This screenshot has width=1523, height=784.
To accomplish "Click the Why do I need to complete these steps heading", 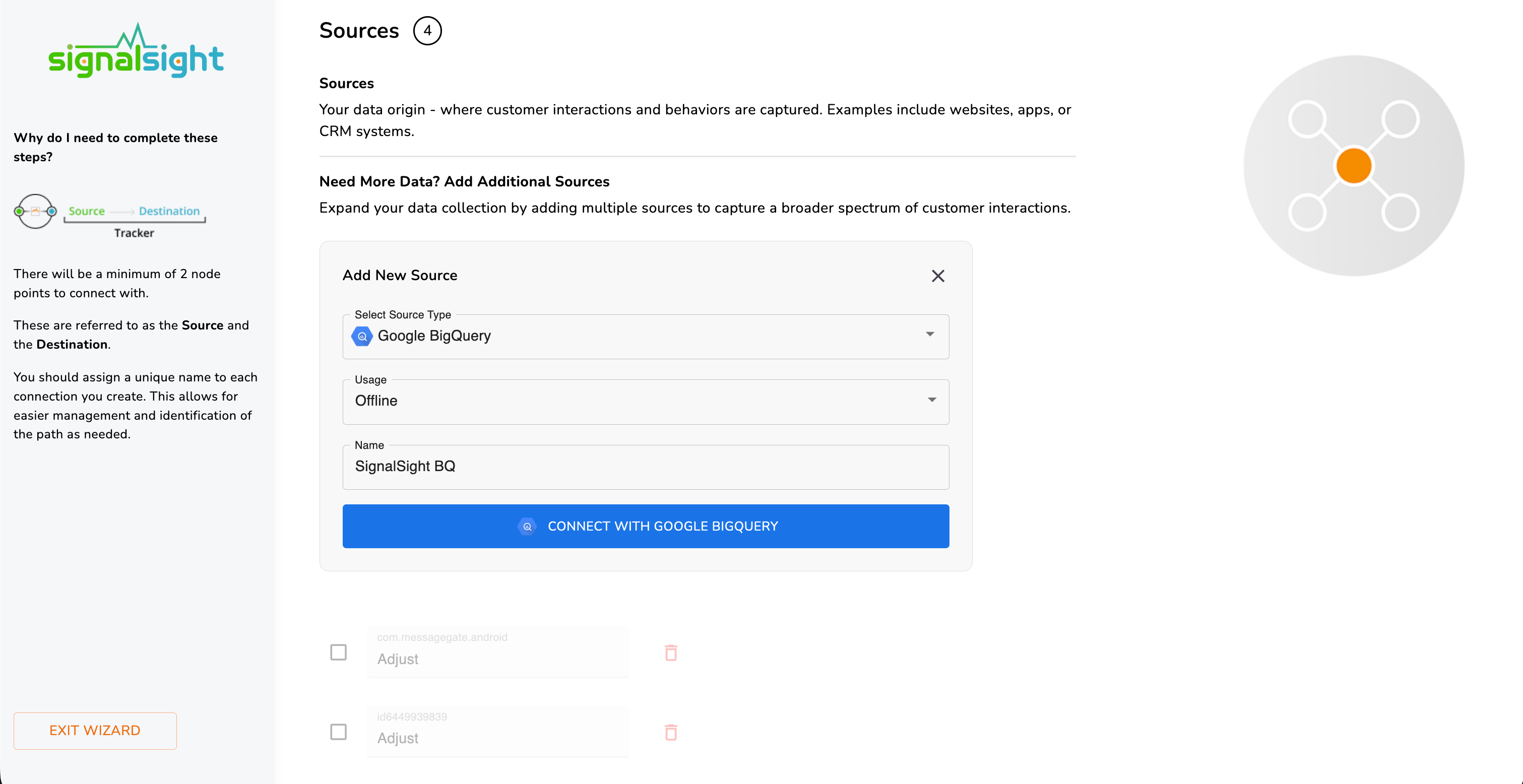I will click(116, 147).
